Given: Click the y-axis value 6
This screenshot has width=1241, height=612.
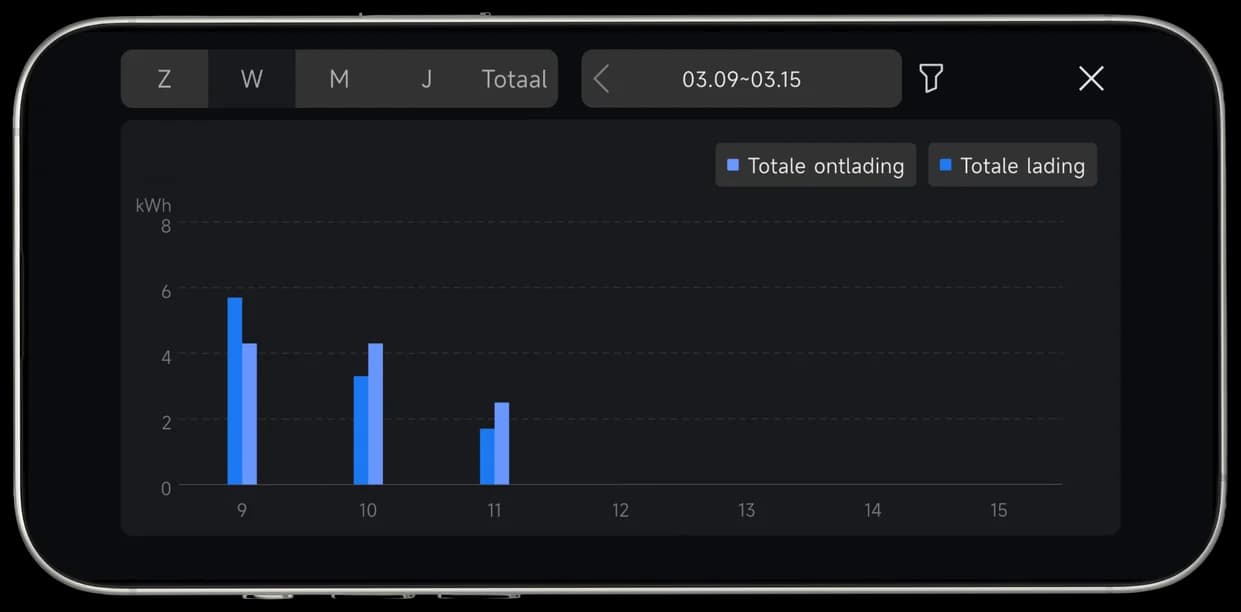Looking at the screenshot, I should [x=166, y=291].
